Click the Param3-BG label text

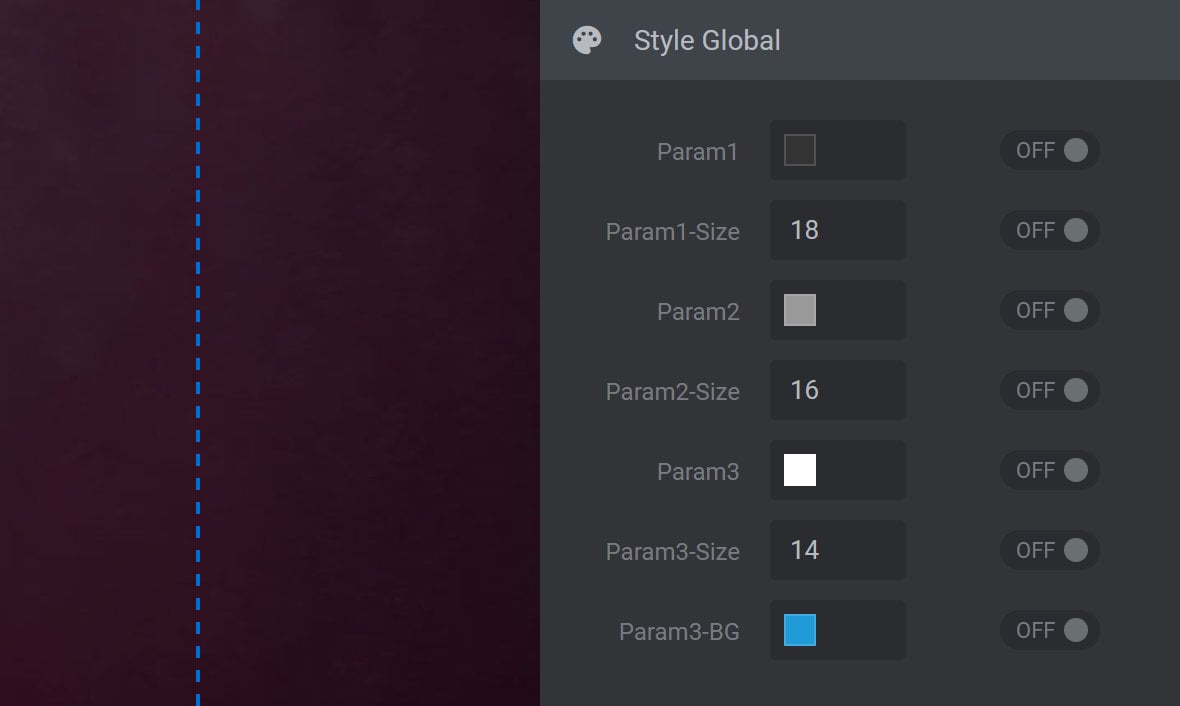[679, 632]
